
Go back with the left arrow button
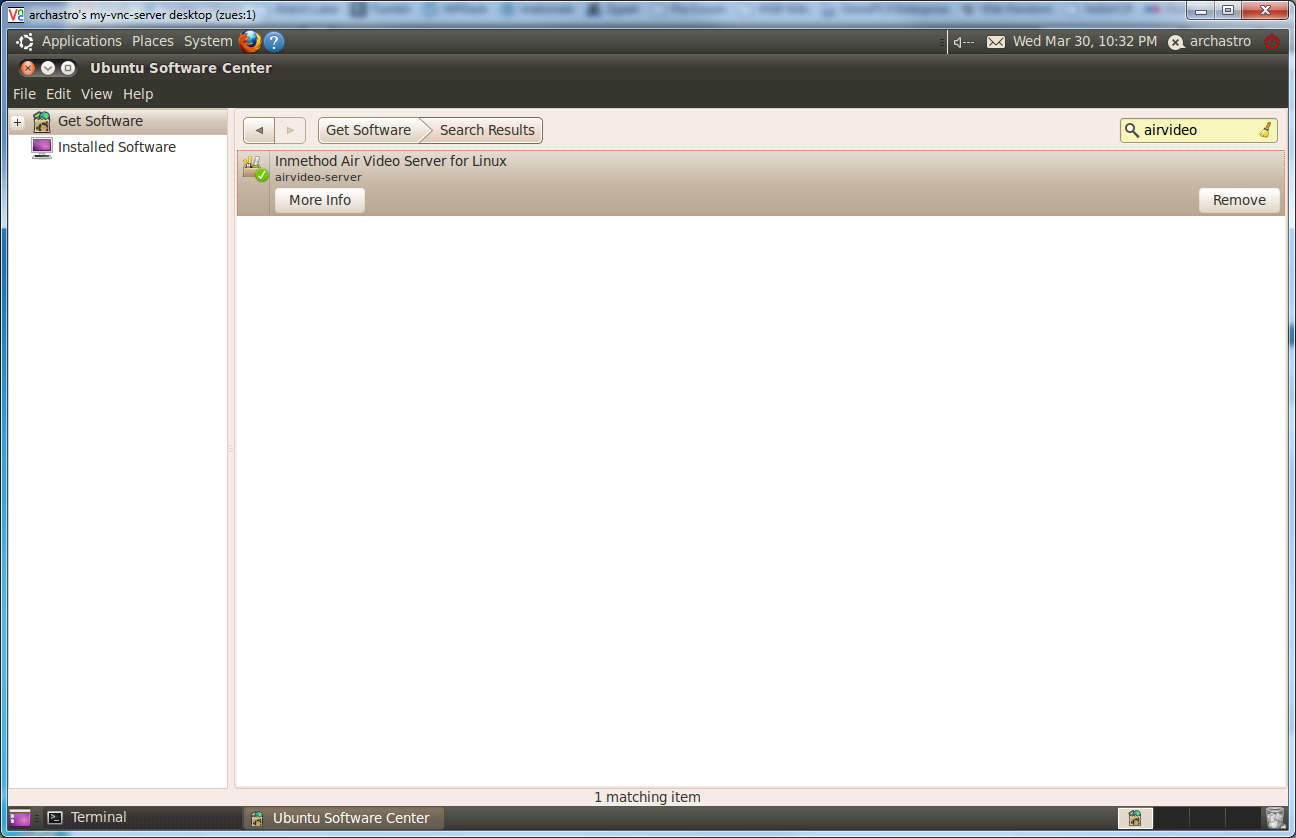pyautogui.click(x=259, y=131)
